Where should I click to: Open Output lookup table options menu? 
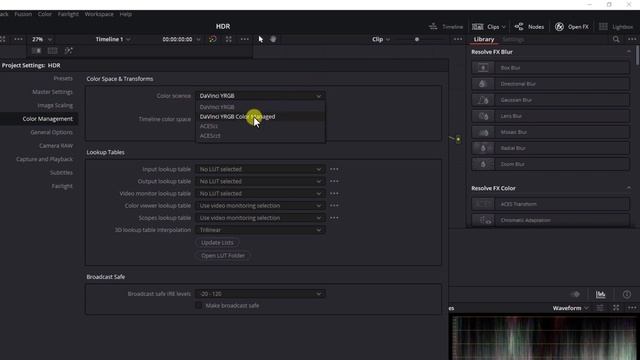tap(334, 181)
